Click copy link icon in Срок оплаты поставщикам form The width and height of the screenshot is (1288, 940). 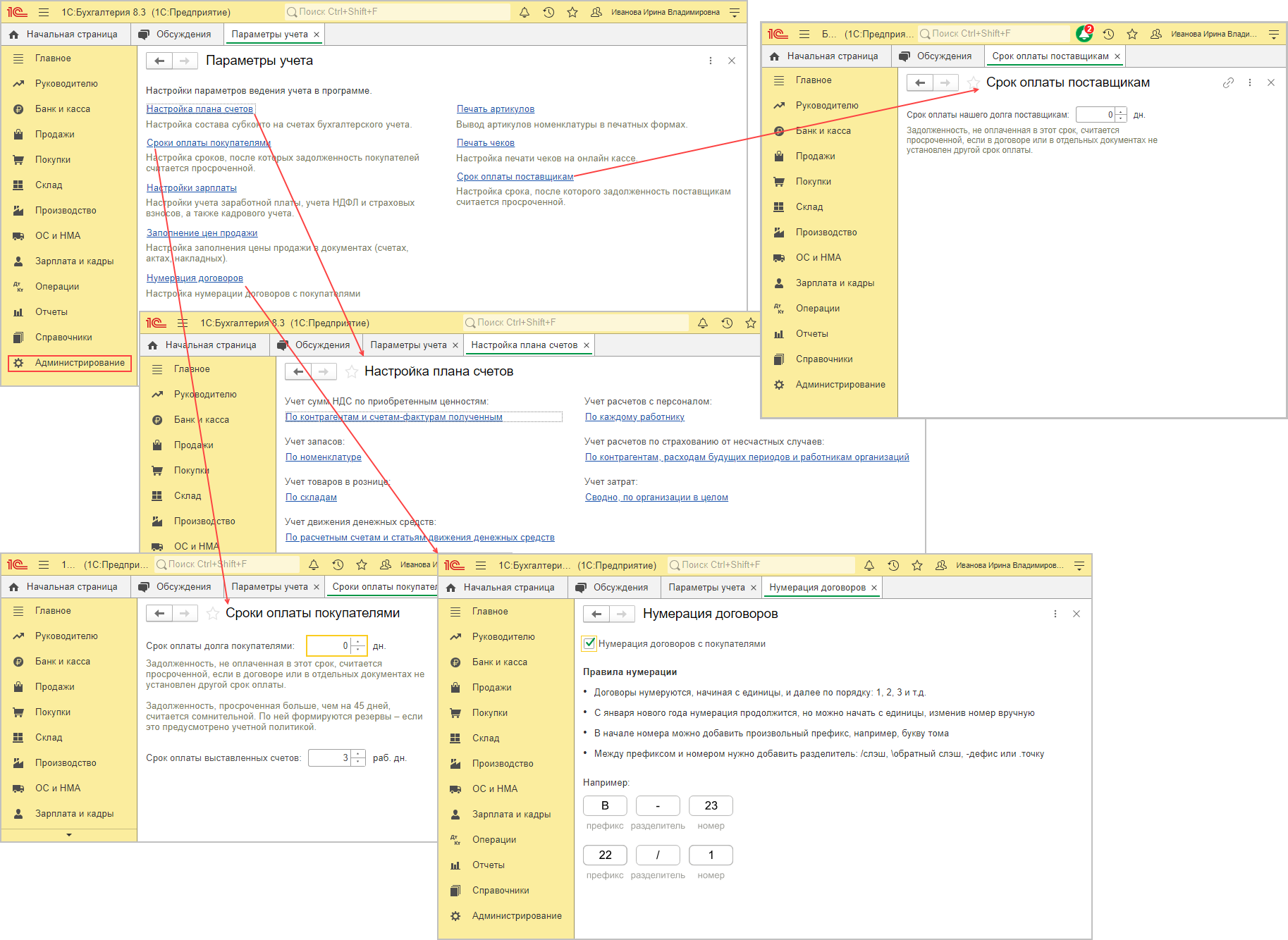tap(1228, 83)
